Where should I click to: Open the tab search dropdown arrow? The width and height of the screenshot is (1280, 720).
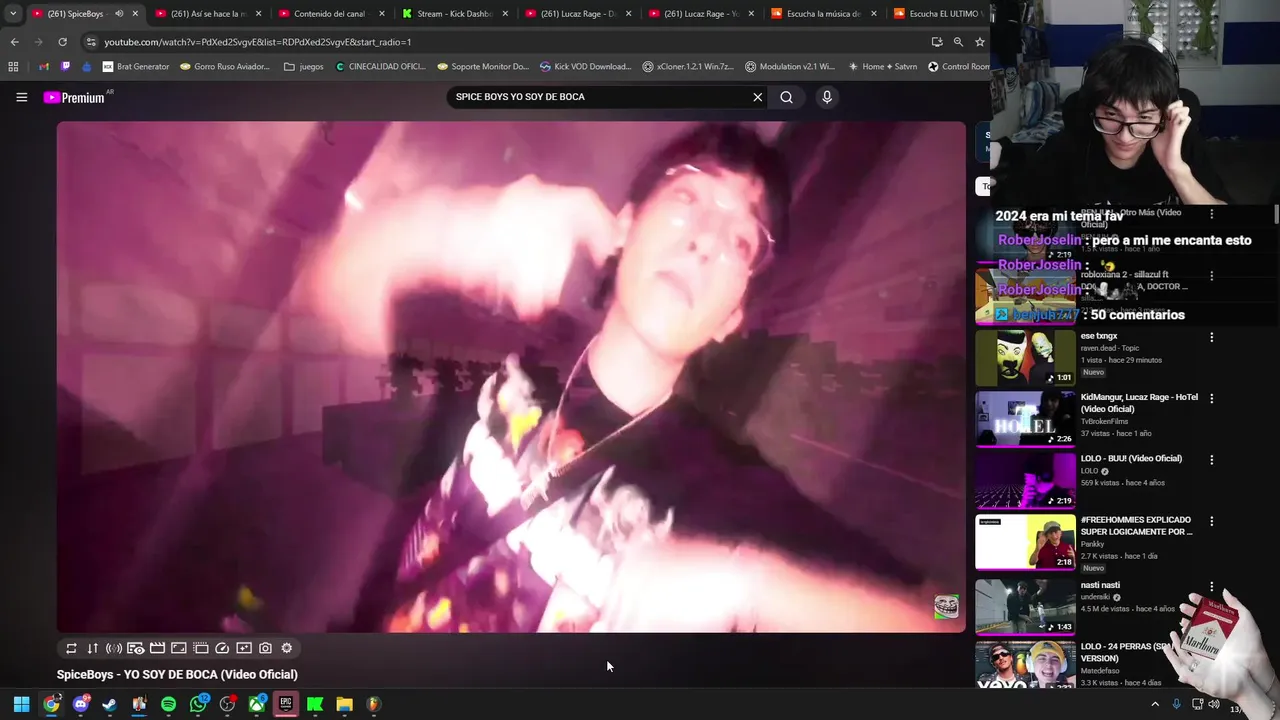point(13,14)
